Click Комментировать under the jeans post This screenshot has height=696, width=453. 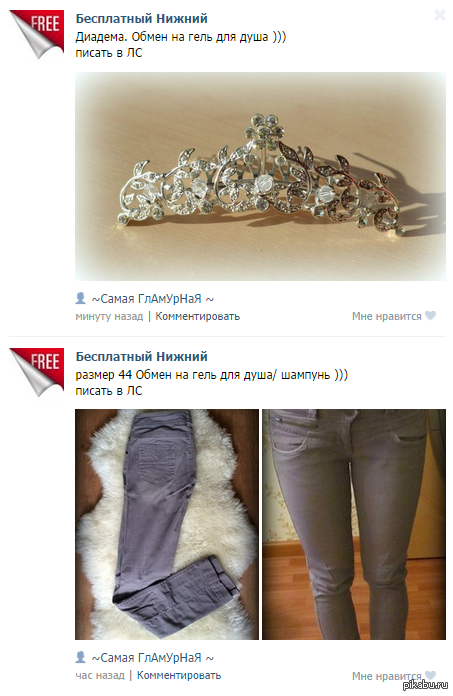click(179, 675)
